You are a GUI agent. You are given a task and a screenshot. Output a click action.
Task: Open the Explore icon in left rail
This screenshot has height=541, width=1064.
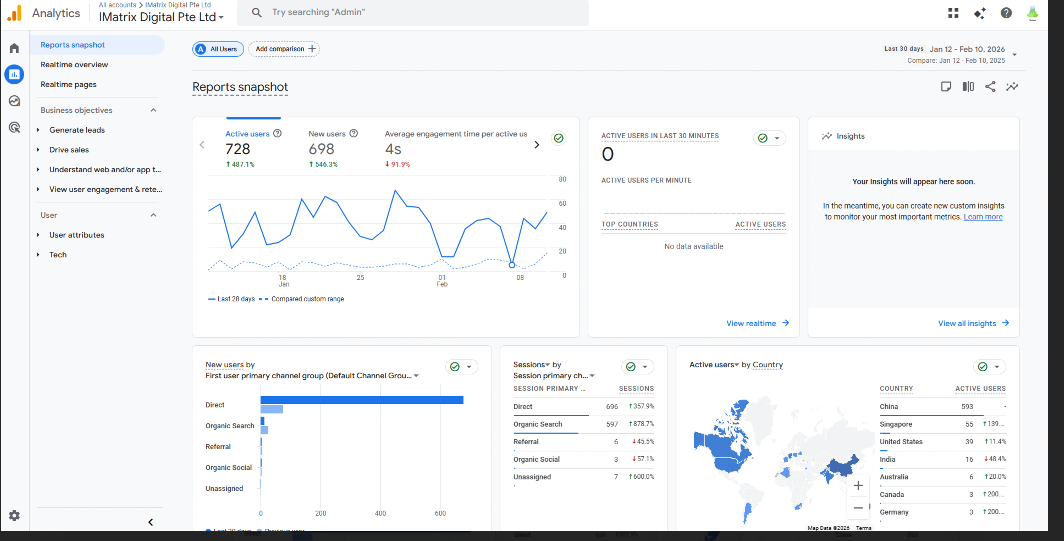click(14, 100)
